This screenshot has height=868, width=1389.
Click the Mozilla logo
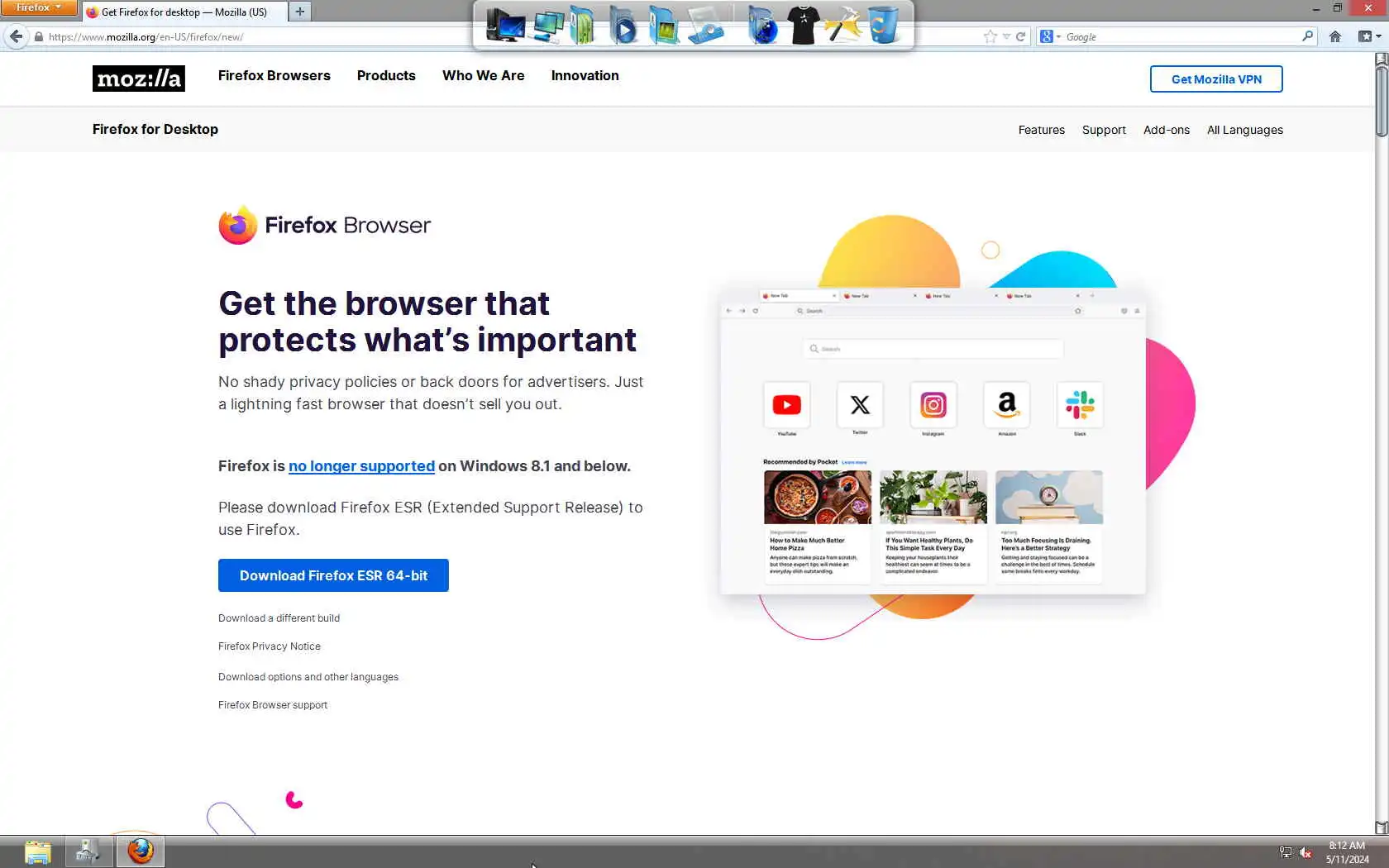click(139, 79)
